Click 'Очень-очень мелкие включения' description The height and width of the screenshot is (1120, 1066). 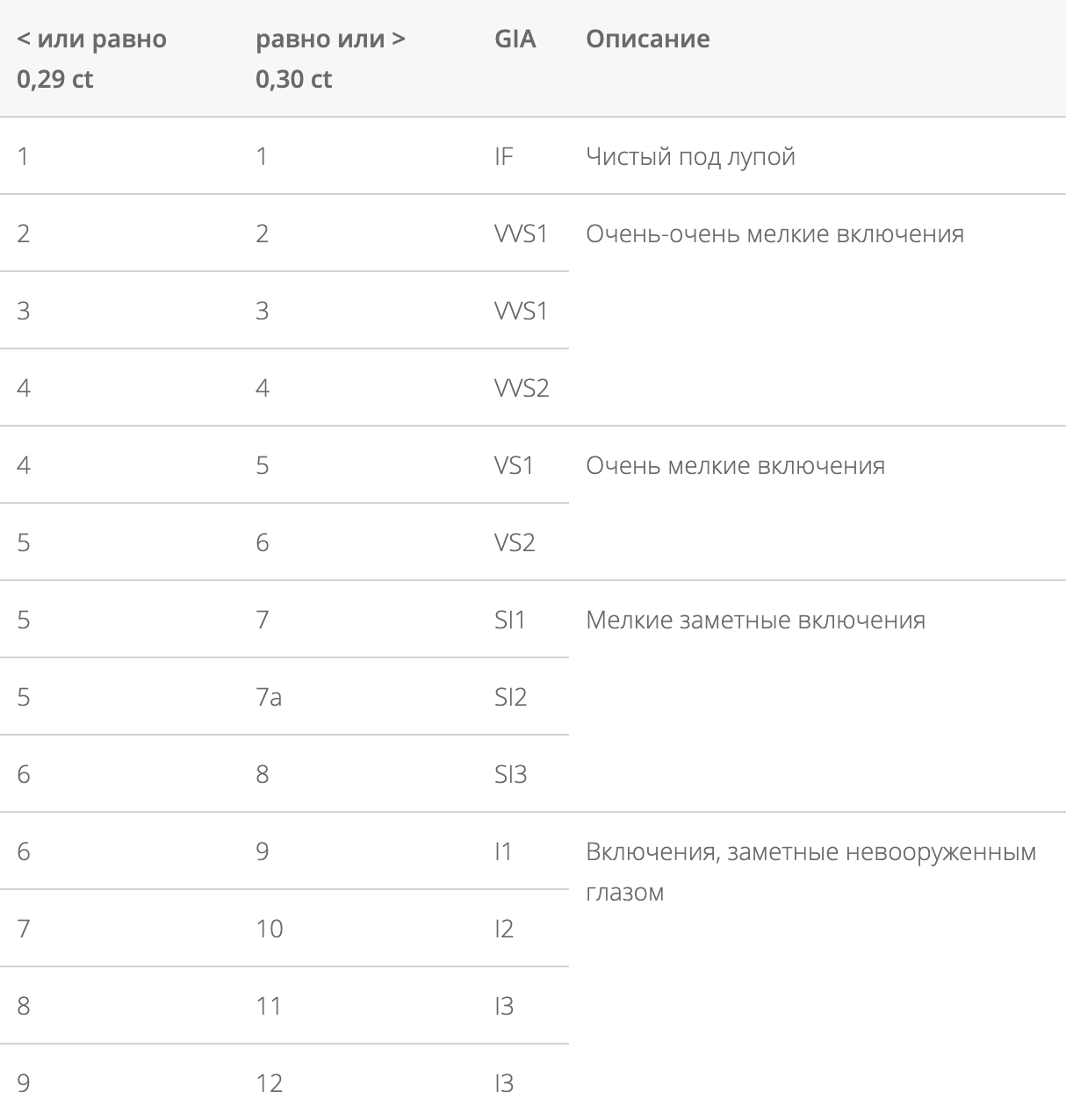click(774, 233)
